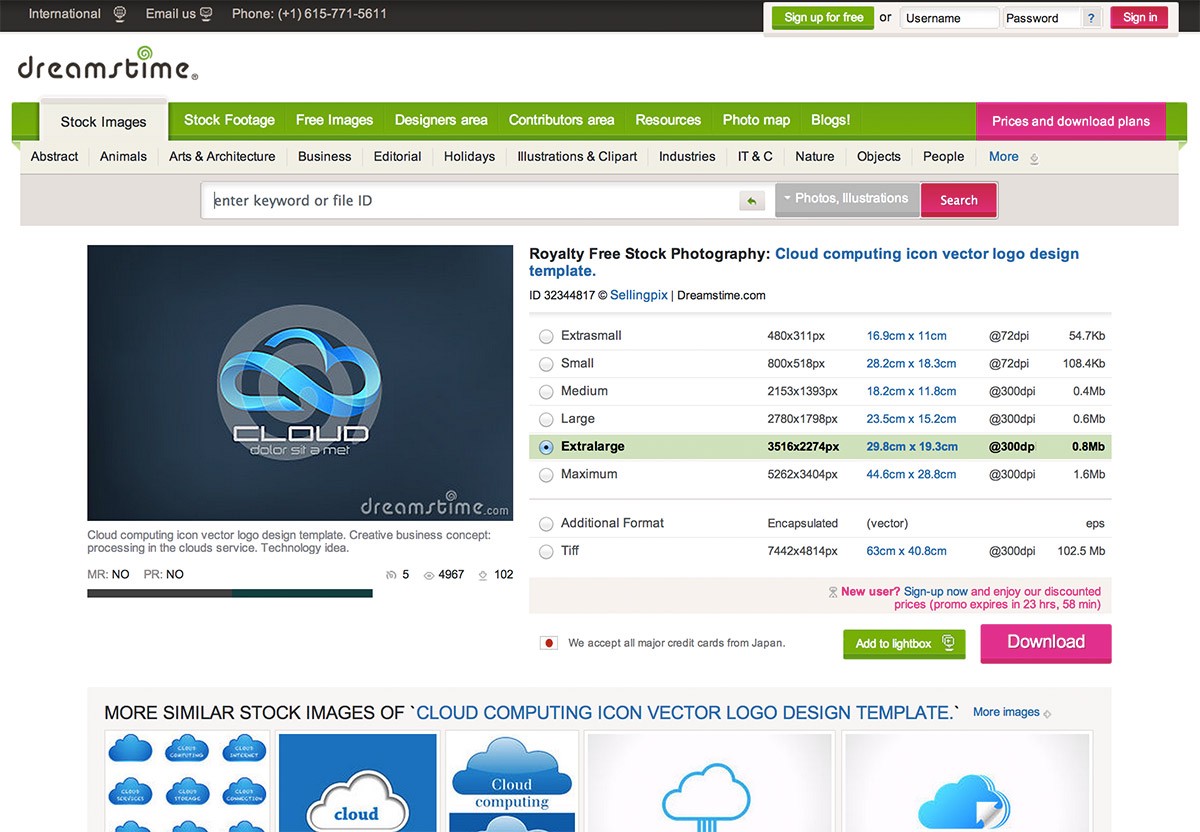Select the Extrasmall size radio button
1200x832 pixels.
pos(546,336)
